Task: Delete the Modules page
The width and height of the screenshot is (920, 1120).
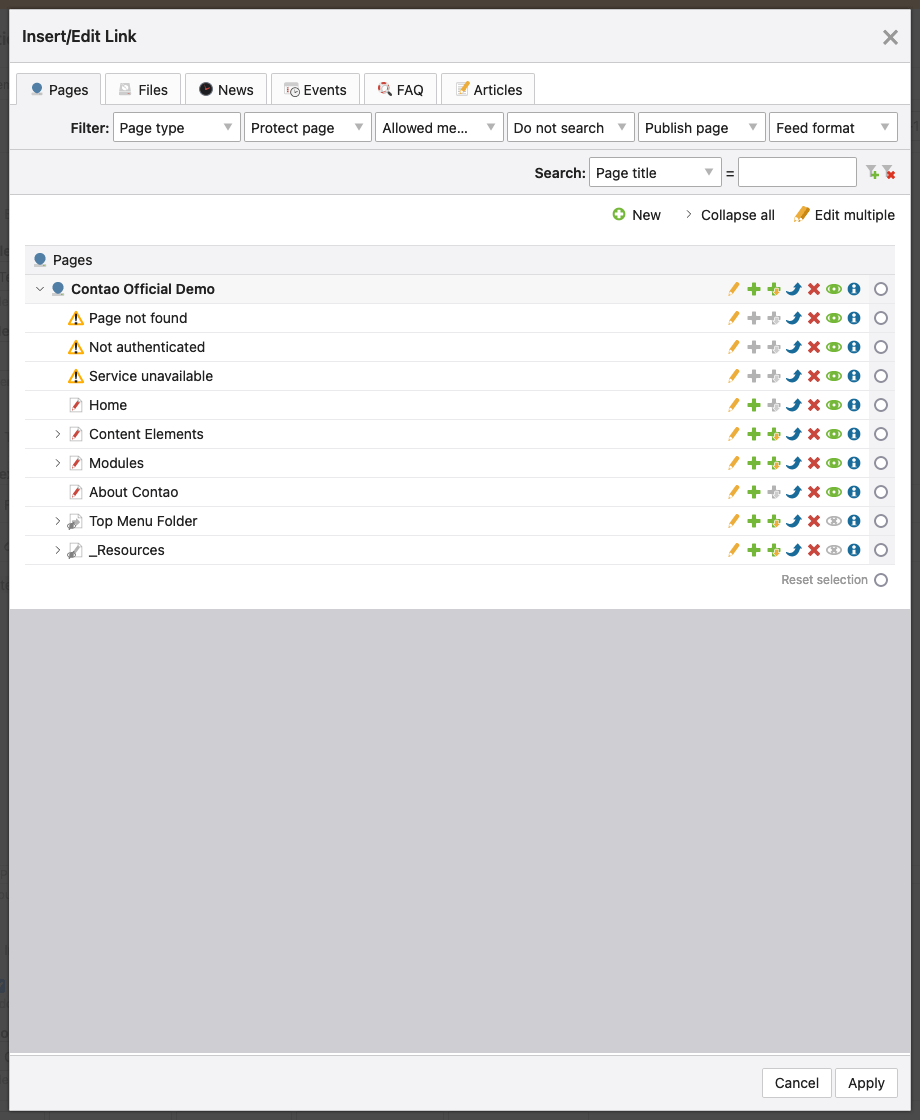Action: click(814, 464)
